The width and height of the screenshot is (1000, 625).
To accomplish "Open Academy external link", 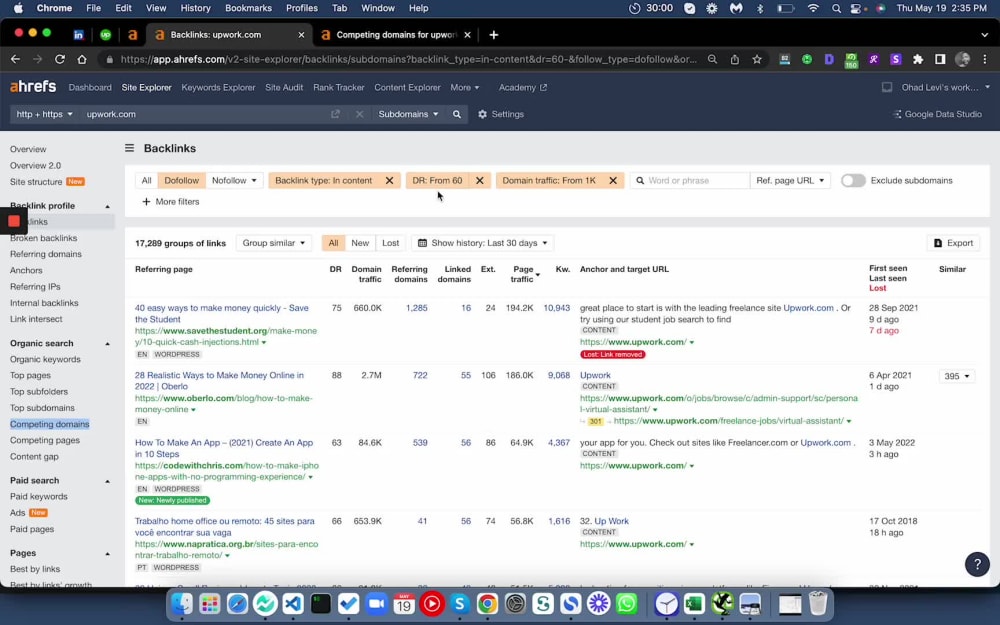I will coord(522,87).
